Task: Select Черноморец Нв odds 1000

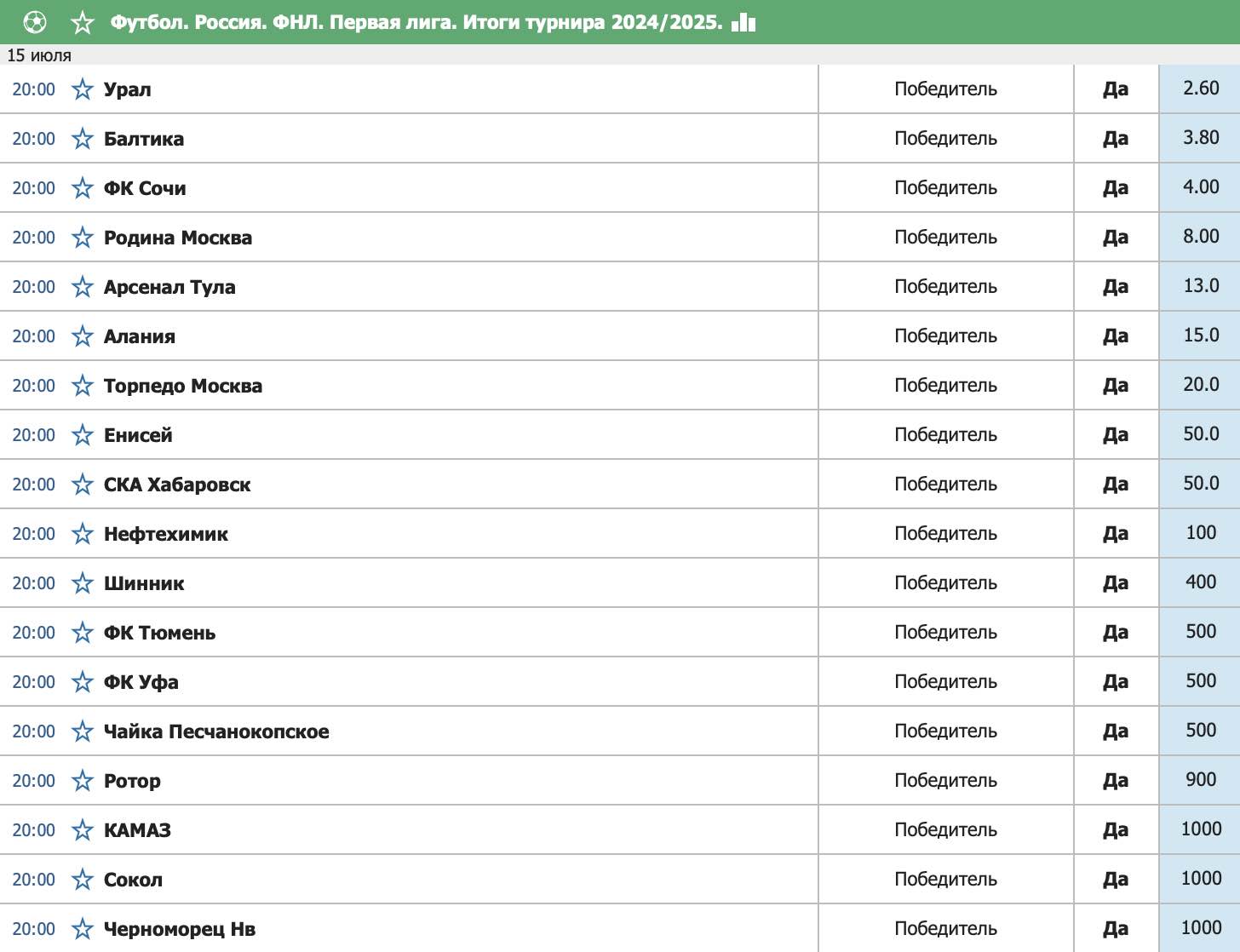Action: pos(1200,928)
